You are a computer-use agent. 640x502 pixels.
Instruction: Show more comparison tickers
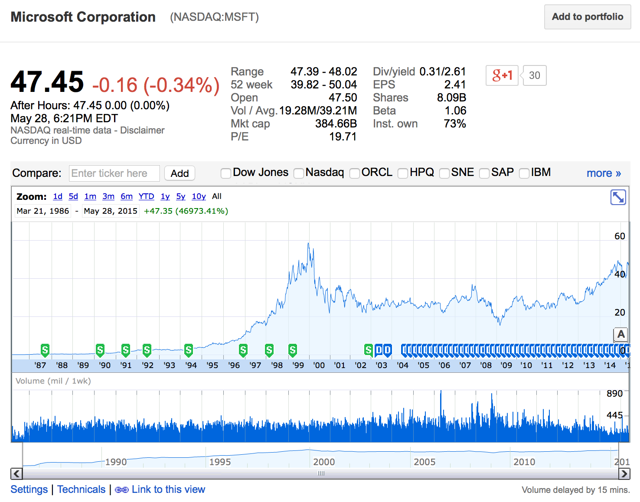click(x=604, y=173)
